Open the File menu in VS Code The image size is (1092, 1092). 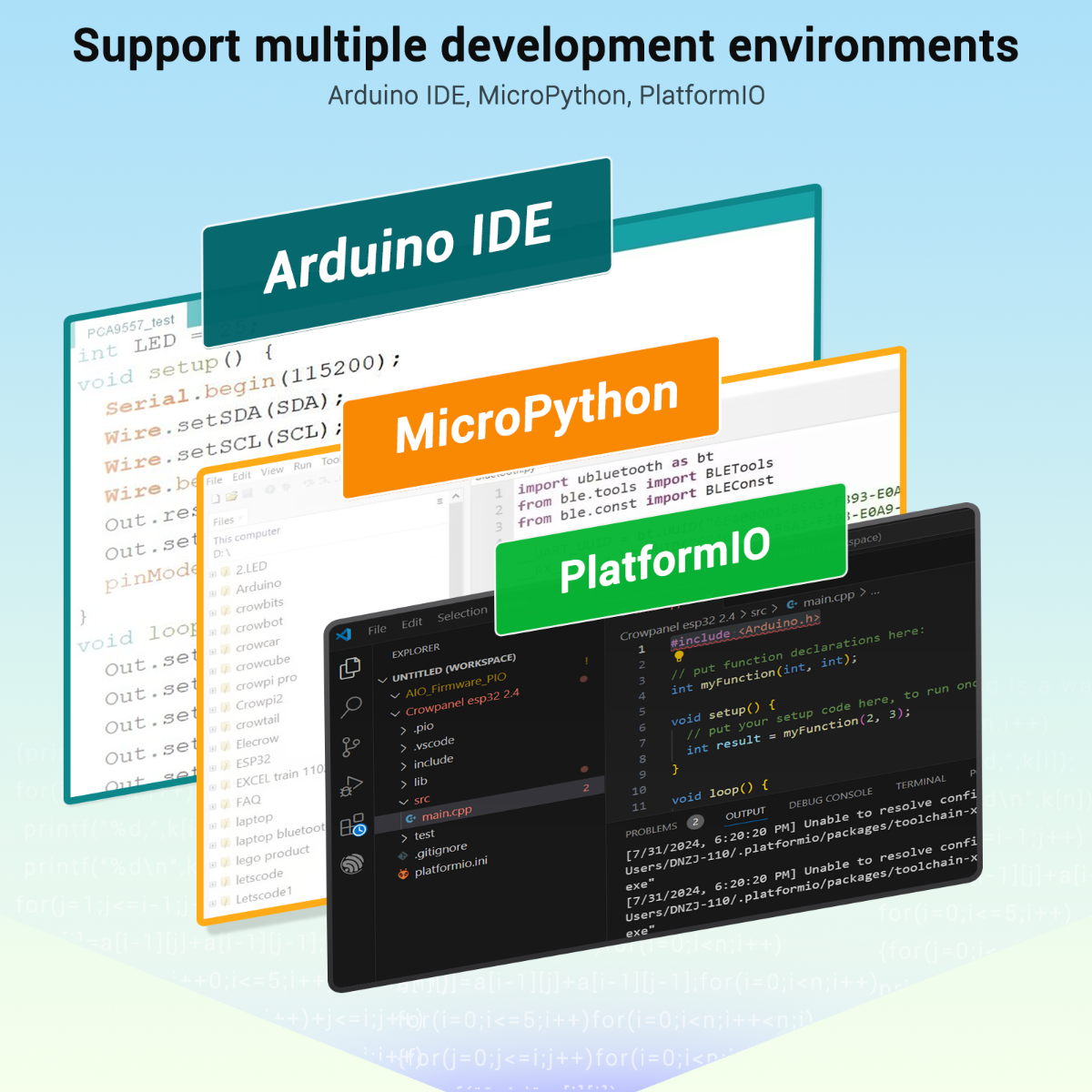377,629
